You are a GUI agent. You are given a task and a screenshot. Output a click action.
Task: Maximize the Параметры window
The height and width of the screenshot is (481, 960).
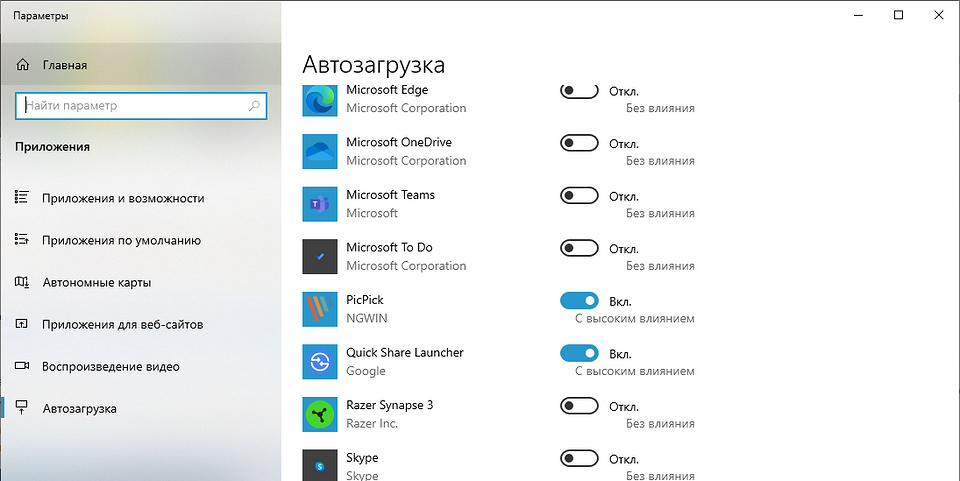pos(898,16)
